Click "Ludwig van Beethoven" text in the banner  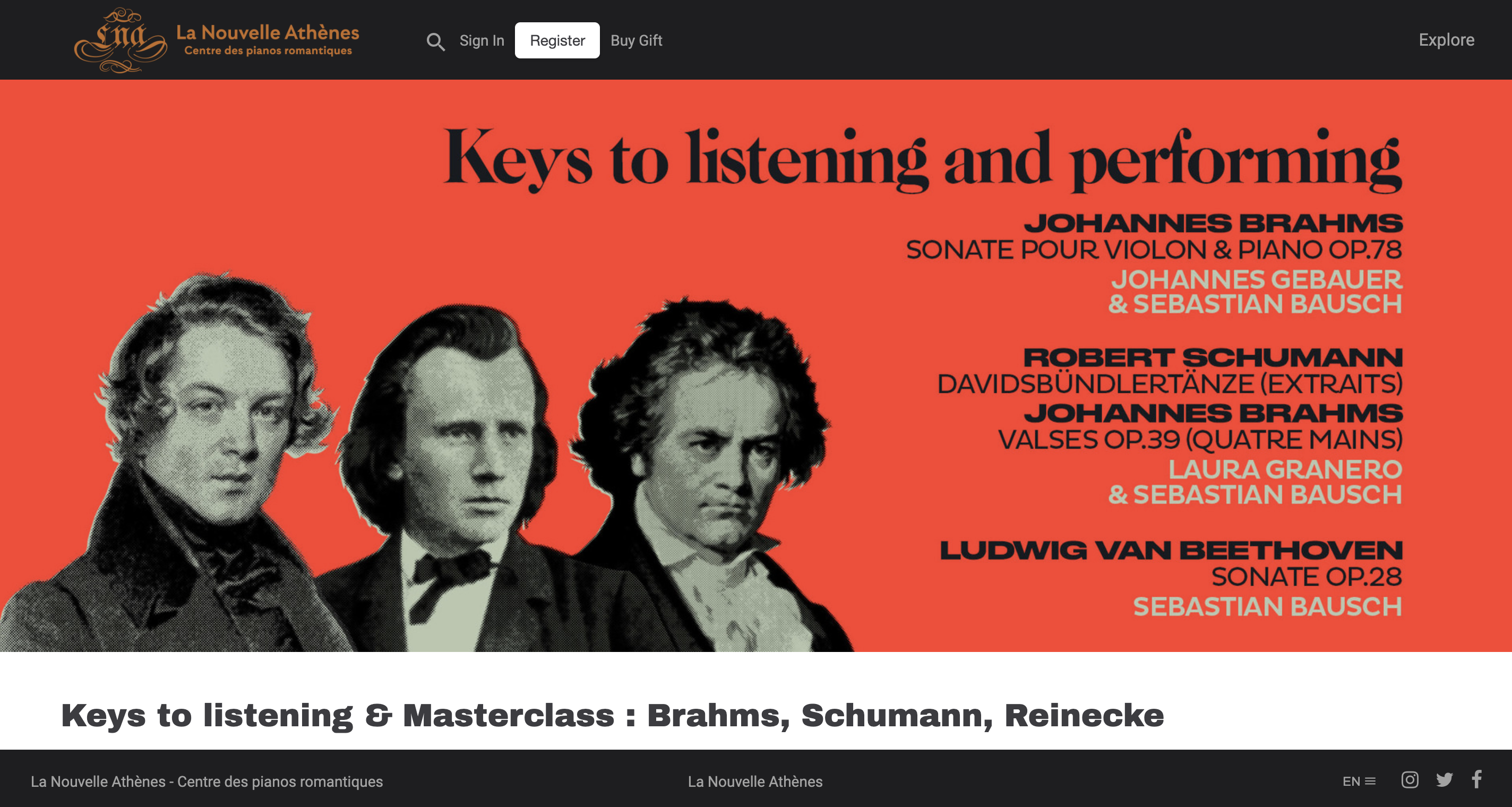[1171, 551]
